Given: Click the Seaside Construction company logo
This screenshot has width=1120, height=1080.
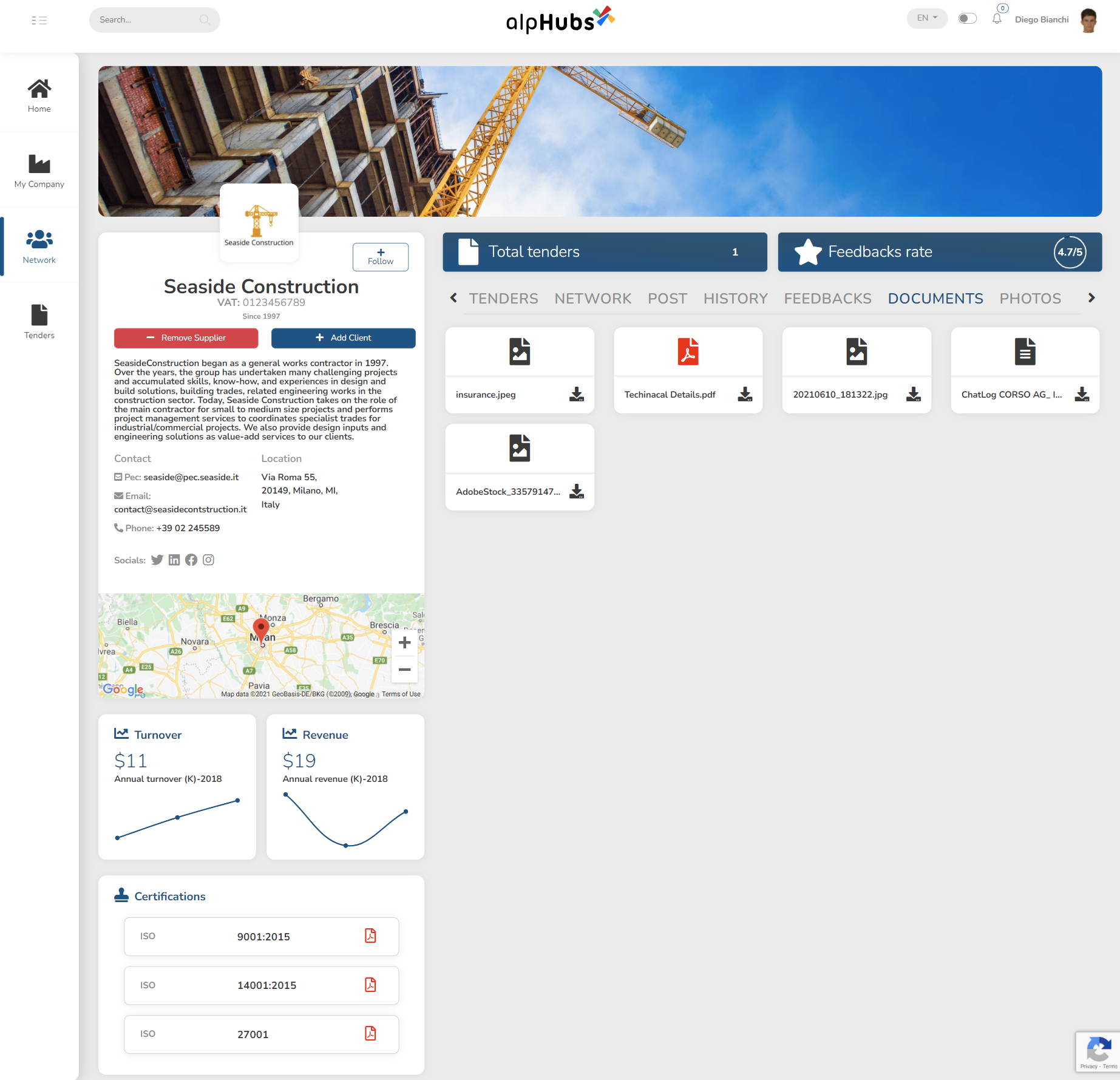Looking at the screenshot, I should point(259,223).
